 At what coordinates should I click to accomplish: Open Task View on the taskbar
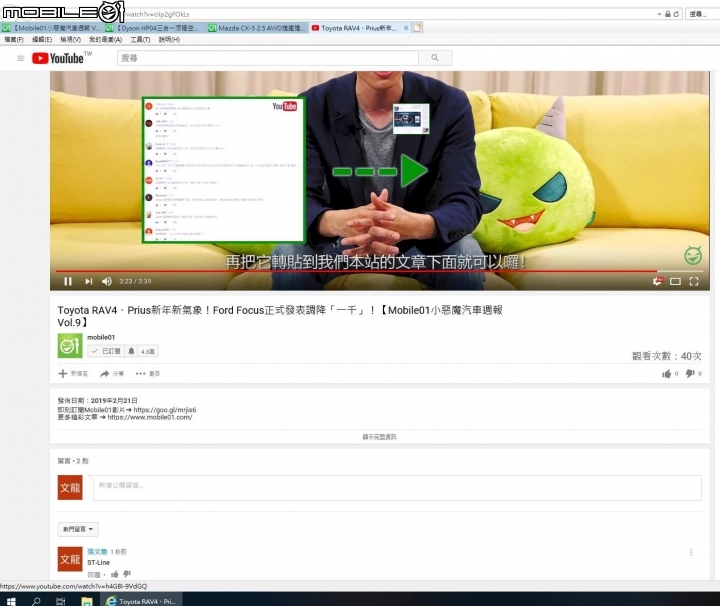(61, 601)
